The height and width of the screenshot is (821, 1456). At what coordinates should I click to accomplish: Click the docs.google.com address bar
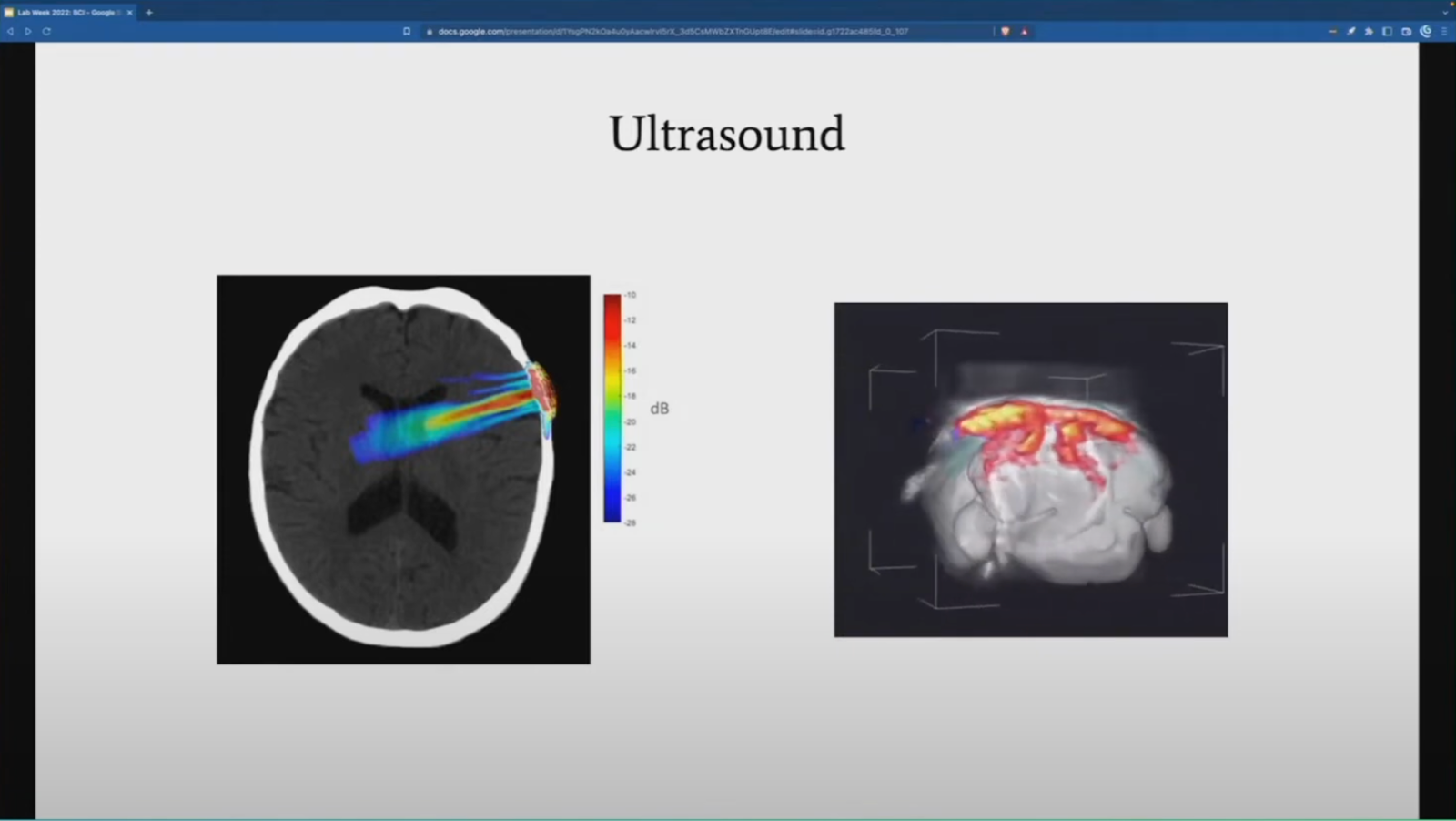tap(673, 31)
